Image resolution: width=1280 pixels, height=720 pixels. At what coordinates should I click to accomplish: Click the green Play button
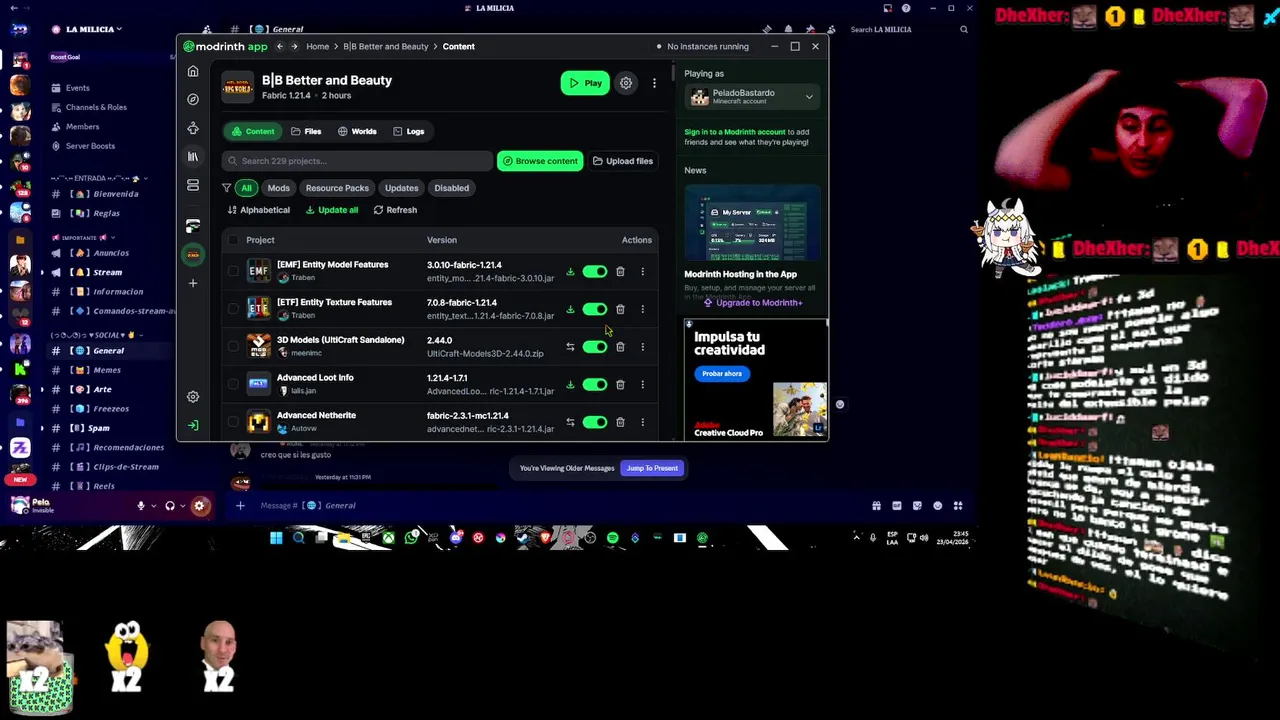click(585, 83)
